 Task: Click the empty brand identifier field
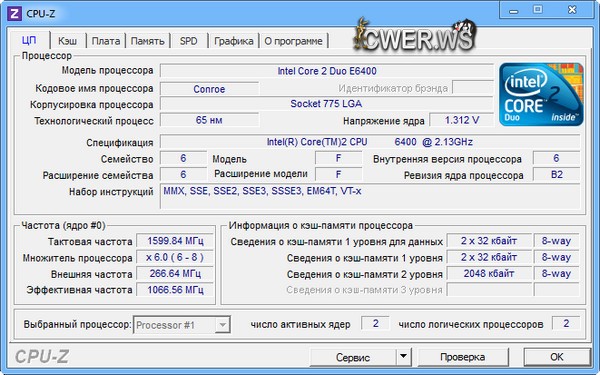[473, 88]
